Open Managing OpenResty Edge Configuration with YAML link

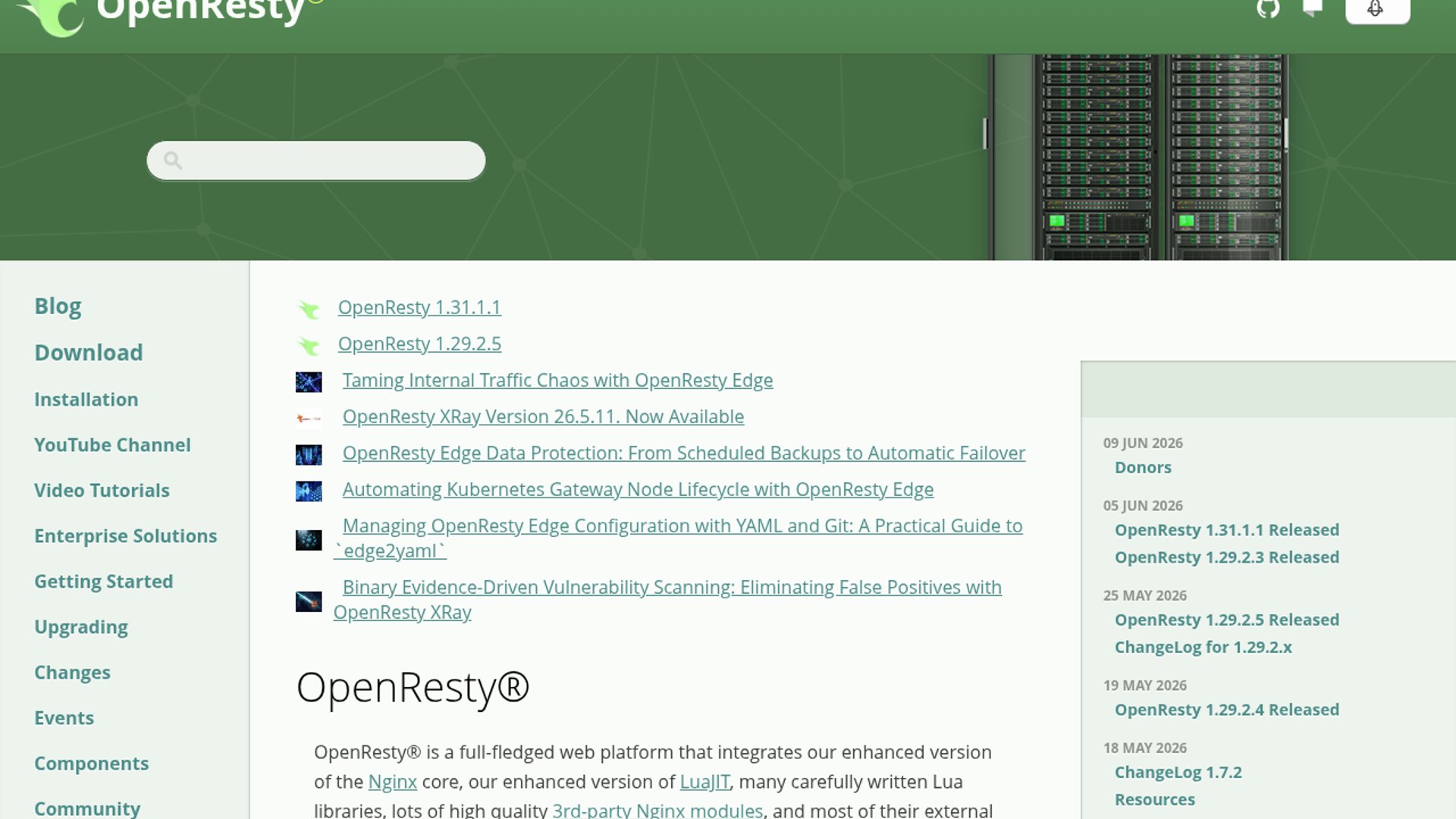pyautogui.click(x=678, y=538)
